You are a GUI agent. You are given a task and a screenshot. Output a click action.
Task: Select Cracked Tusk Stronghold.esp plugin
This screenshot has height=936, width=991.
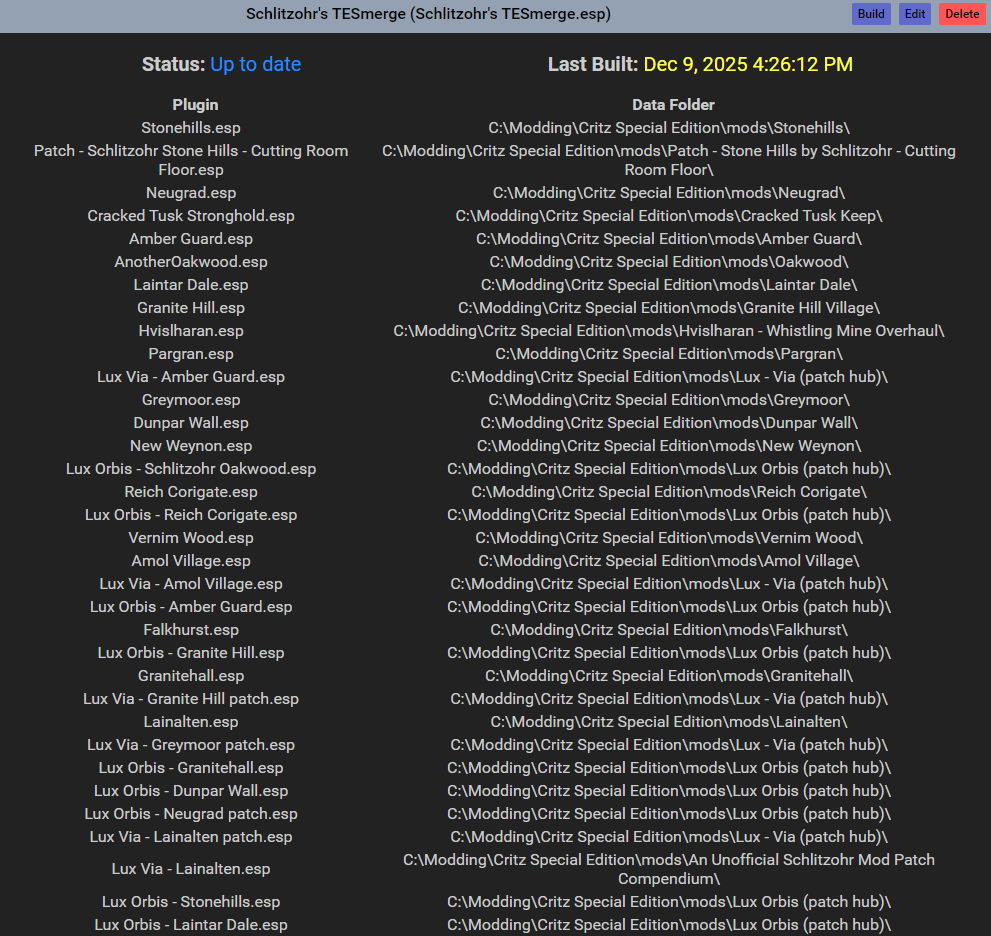(191, 216)
